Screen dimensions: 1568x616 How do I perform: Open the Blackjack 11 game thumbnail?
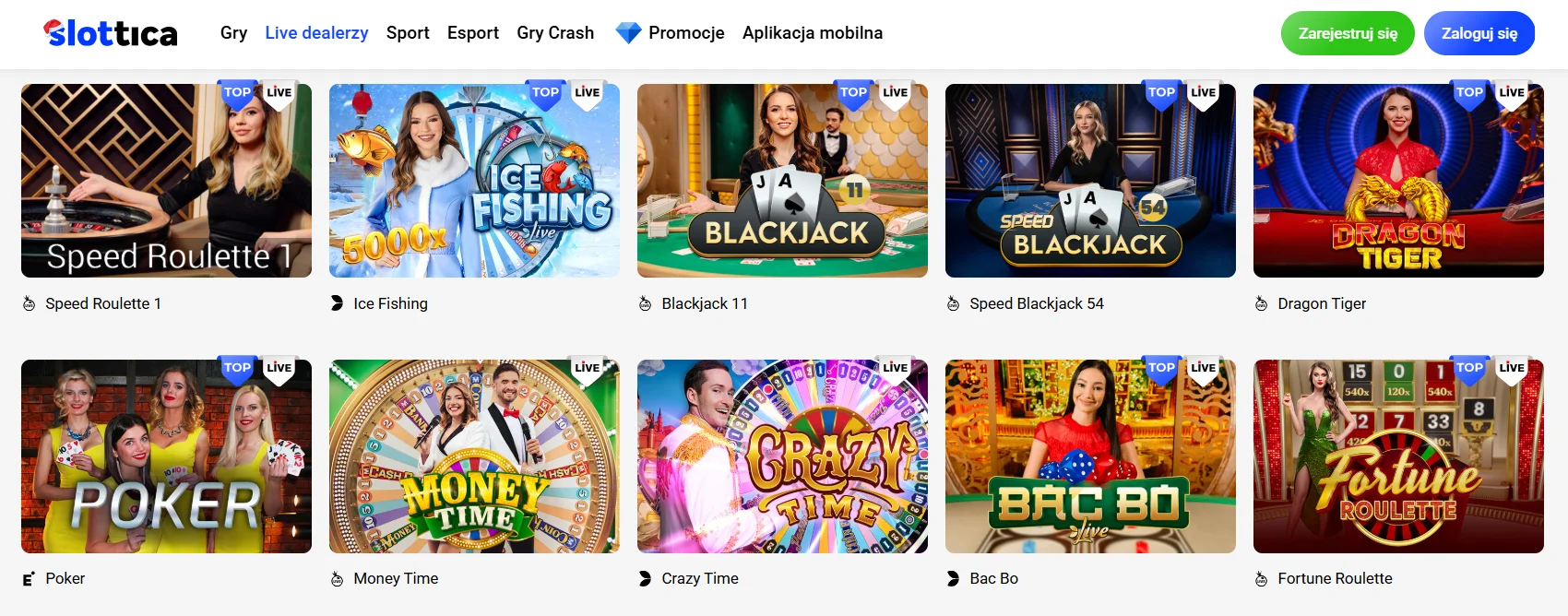tap(782, 181)
